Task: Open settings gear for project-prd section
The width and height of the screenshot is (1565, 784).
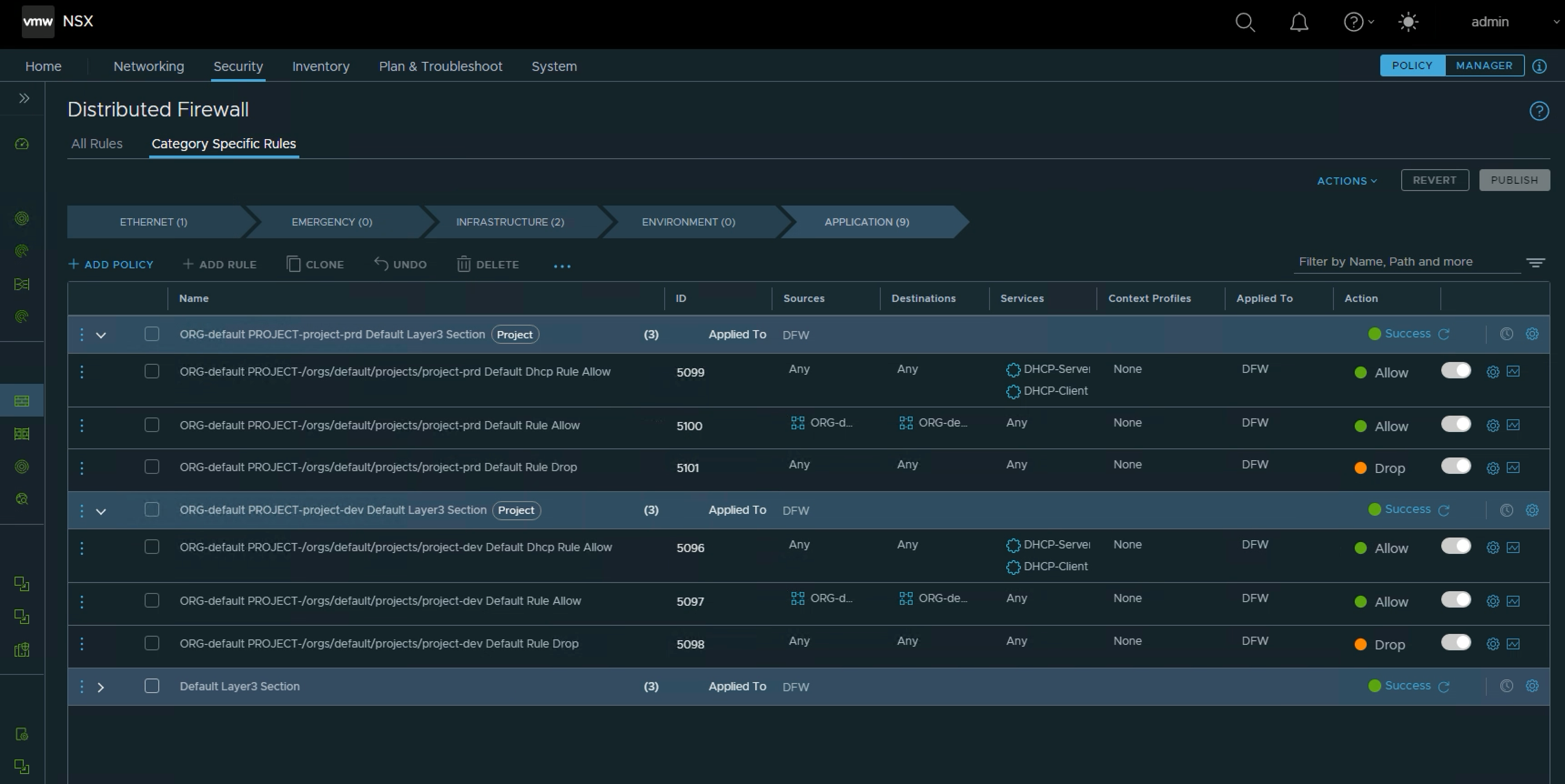Action: click(1532, 334)
